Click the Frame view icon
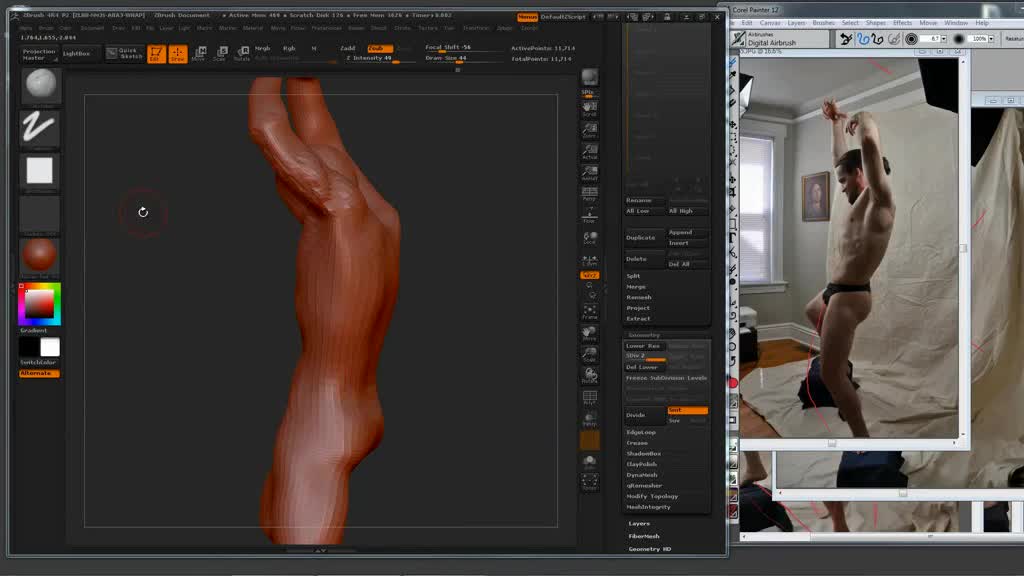The width and height of the screenshot is (1024, 576). 589,312
